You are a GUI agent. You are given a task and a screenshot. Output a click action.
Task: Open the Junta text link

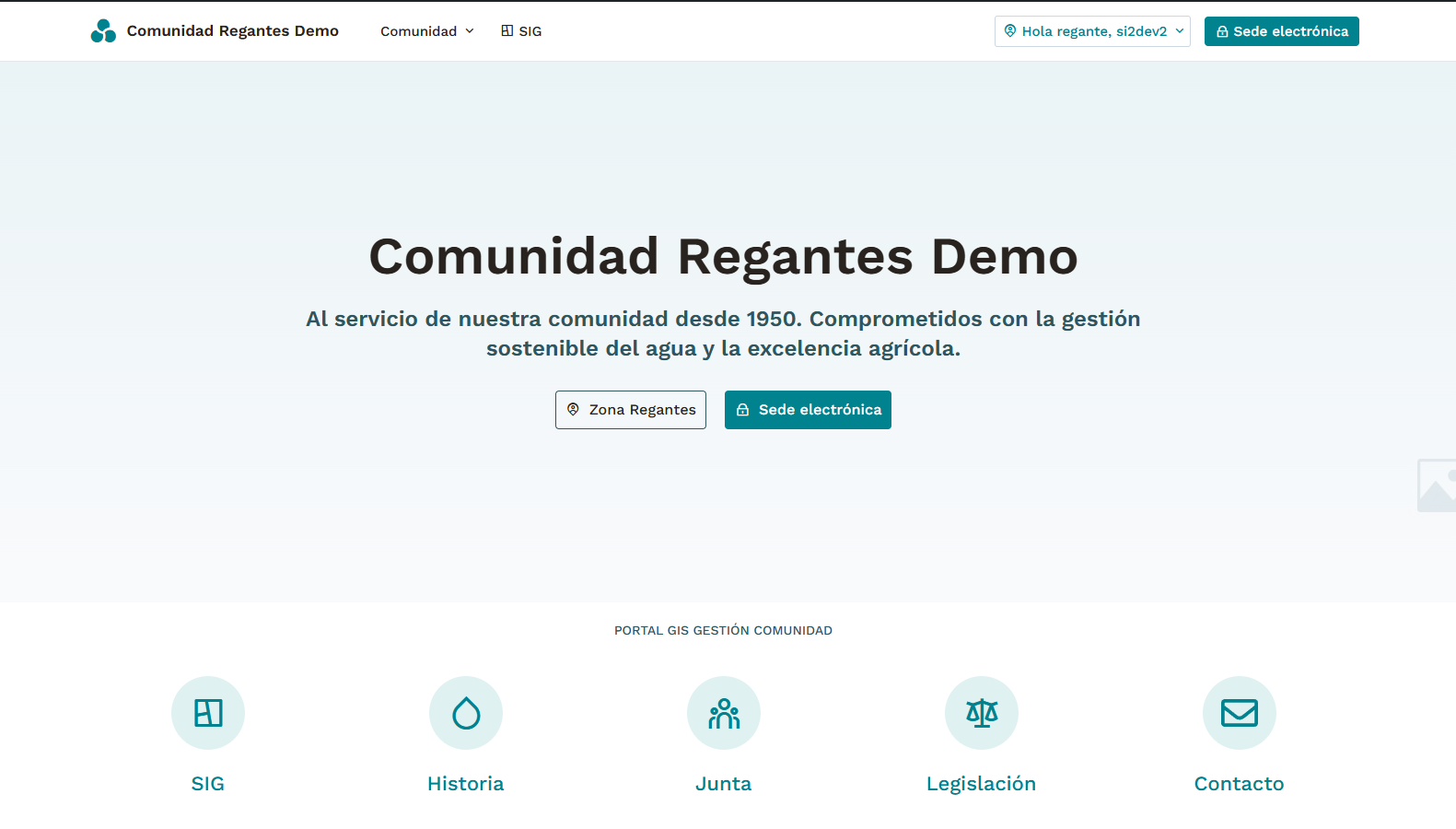tap(724, 784)
